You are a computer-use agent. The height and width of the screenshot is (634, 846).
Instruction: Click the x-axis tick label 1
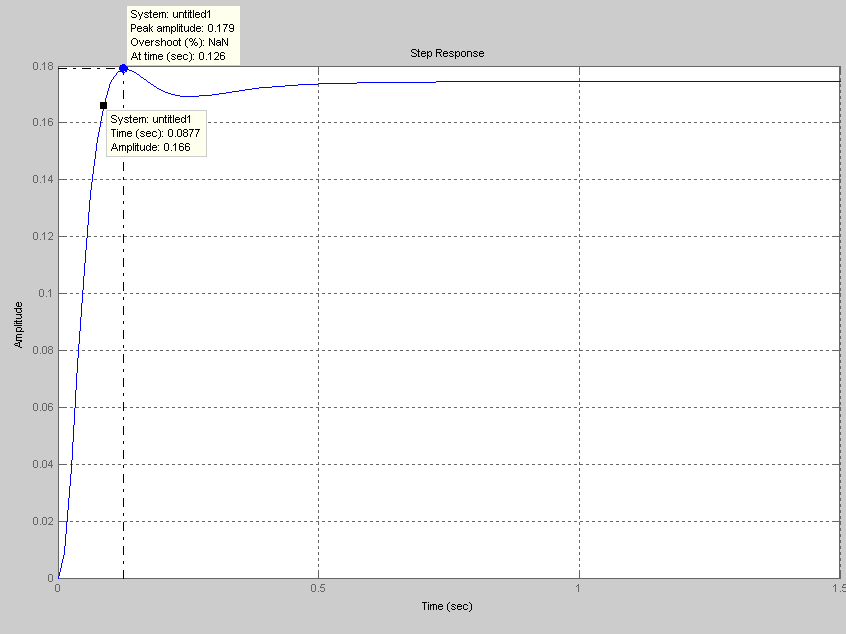[x=578, y=588]
